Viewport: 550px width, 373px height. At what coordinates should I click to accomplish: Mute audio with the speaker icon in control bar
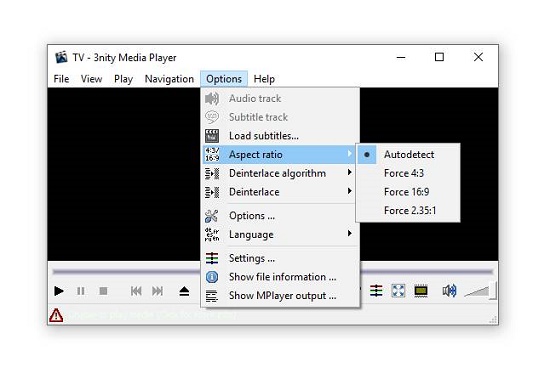[449, 291]
